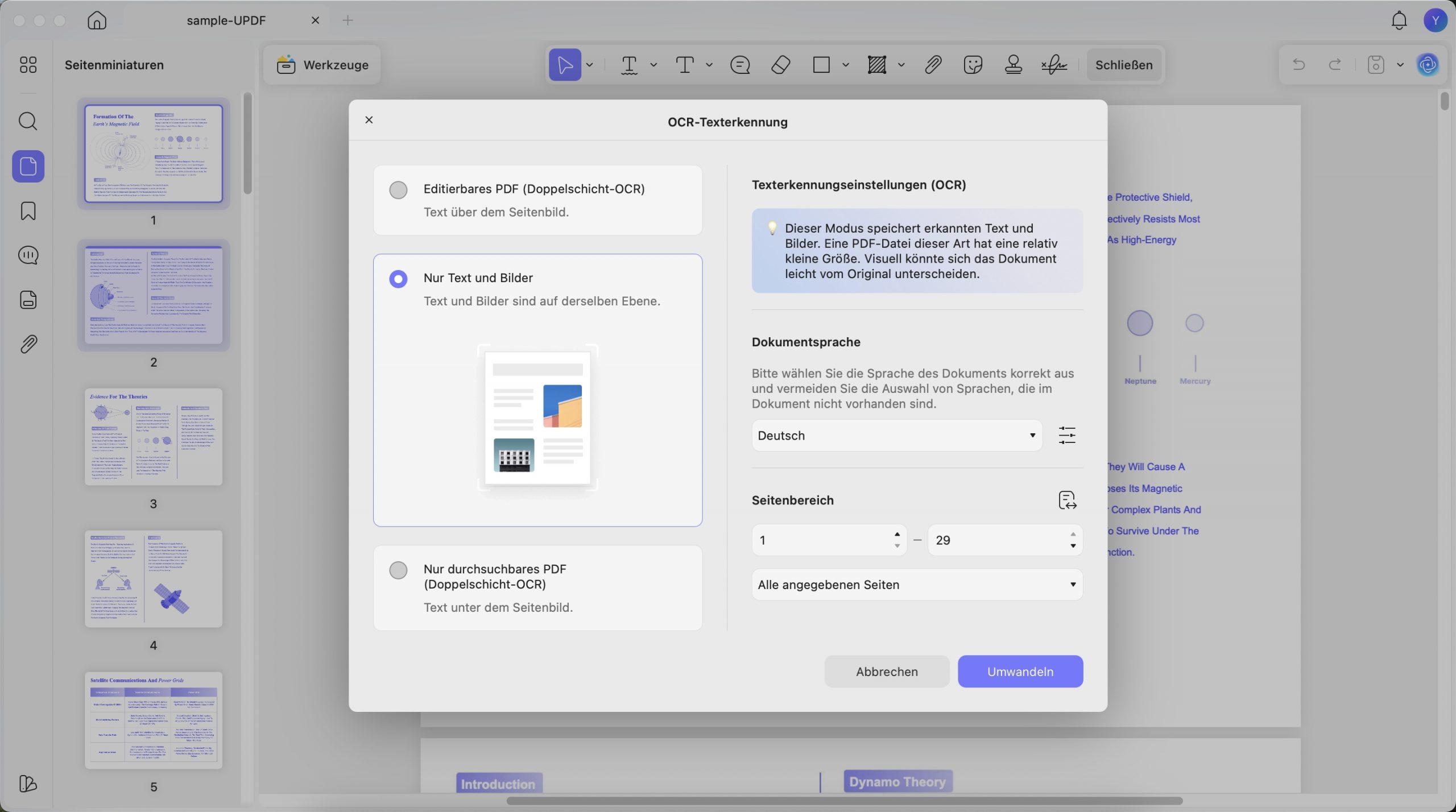The width and height of the screenshot is (1456, 812).
Task: Open the Deutsch language dropdown
Action: pyautogui.click(x=897, y=436)
